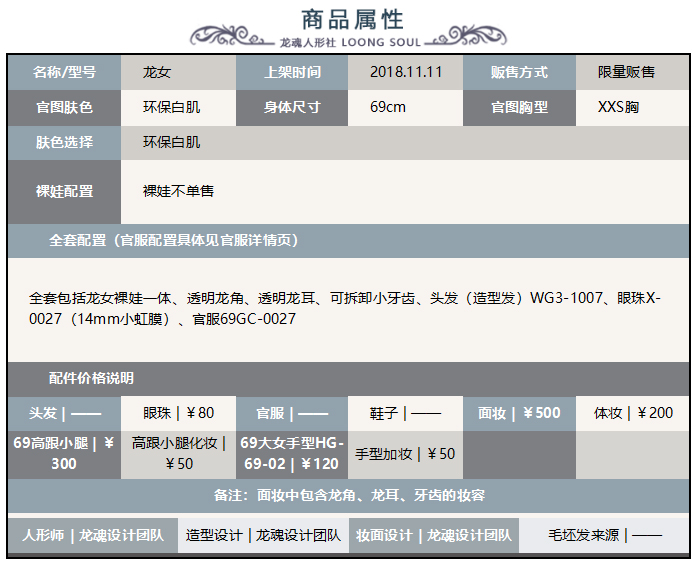Select the 名称/型号 header cell

point(64,72)
